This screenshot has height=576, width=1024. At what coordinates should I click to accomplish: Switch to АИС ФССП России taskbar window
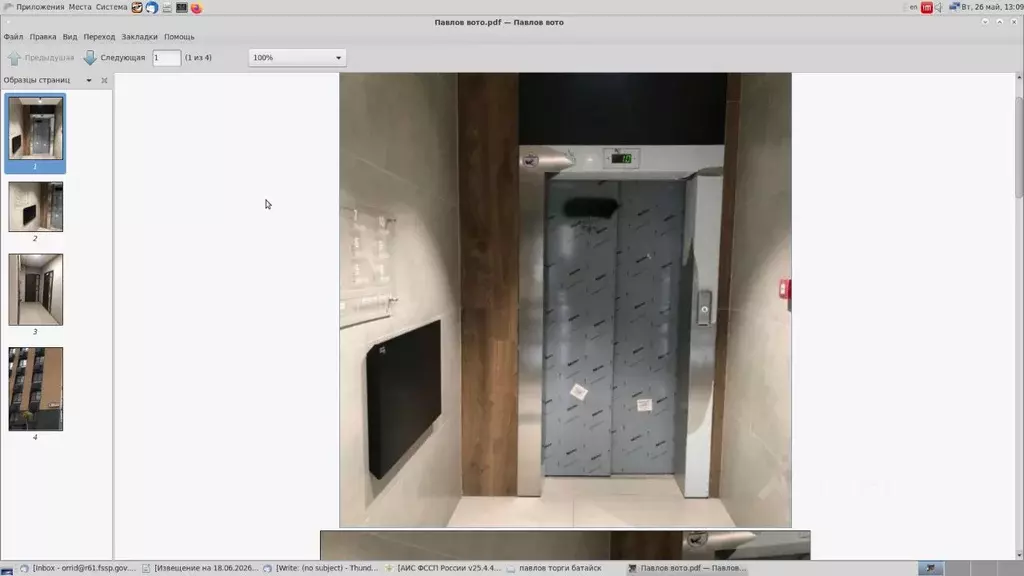pos(442,568)
